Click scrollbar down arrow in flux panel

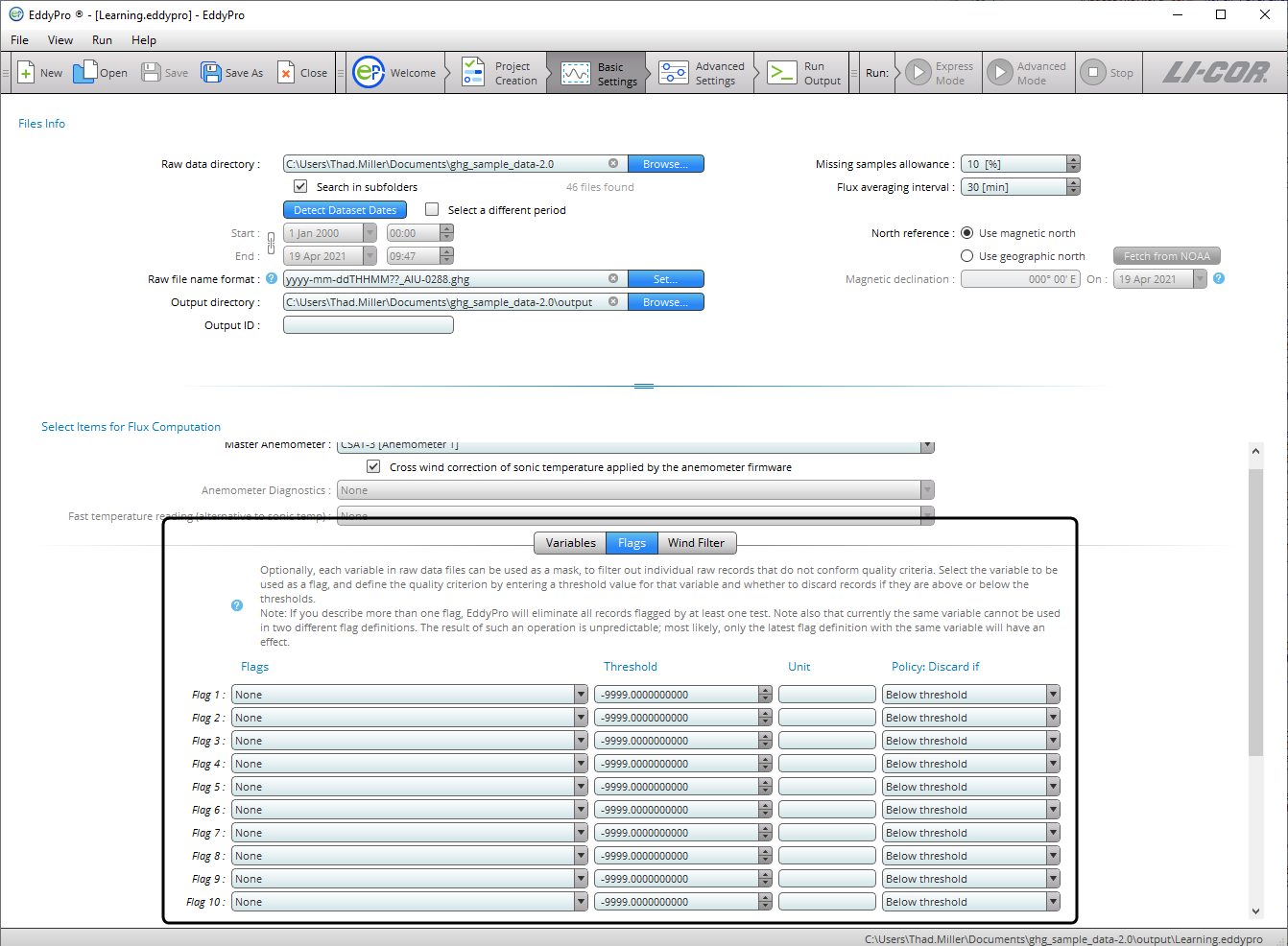coord(1255,911)
